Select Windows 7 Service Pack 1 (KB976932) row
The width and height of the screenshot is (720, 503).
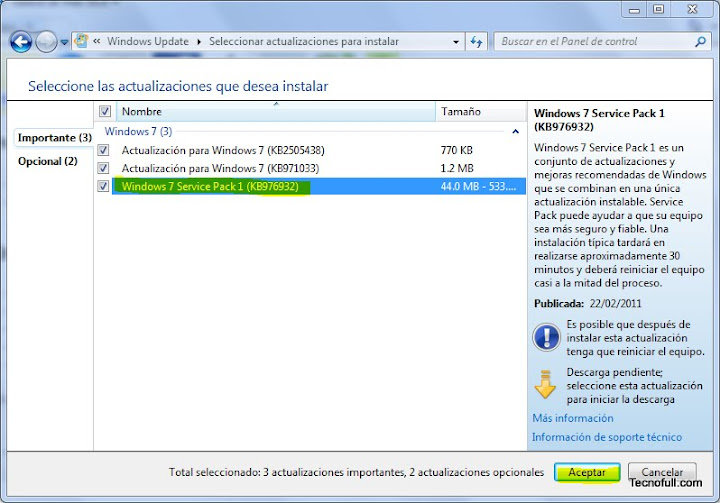click(319, 186)
